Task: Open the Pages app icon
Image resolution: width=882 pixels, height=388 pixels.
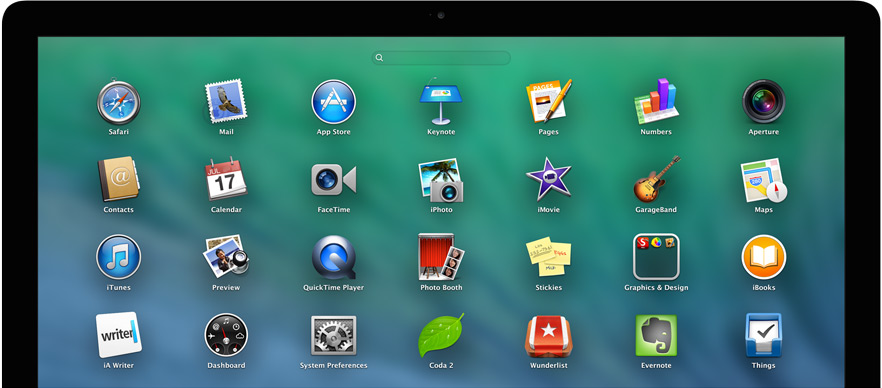Action: (x=548, y=101)
